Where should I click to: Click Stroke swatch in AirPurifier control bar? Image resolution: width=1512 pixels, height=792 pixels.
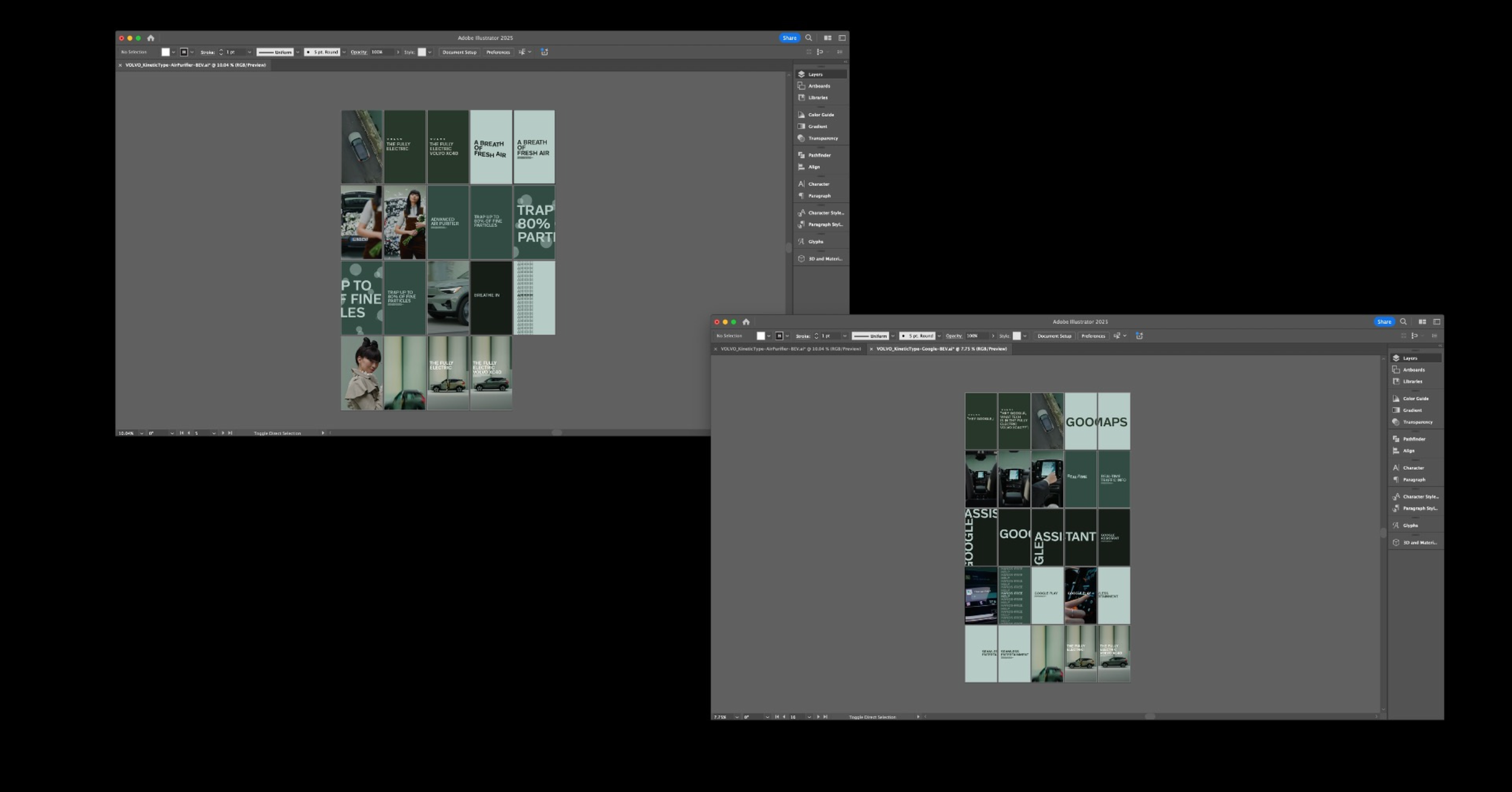click(x=184, y=52)
